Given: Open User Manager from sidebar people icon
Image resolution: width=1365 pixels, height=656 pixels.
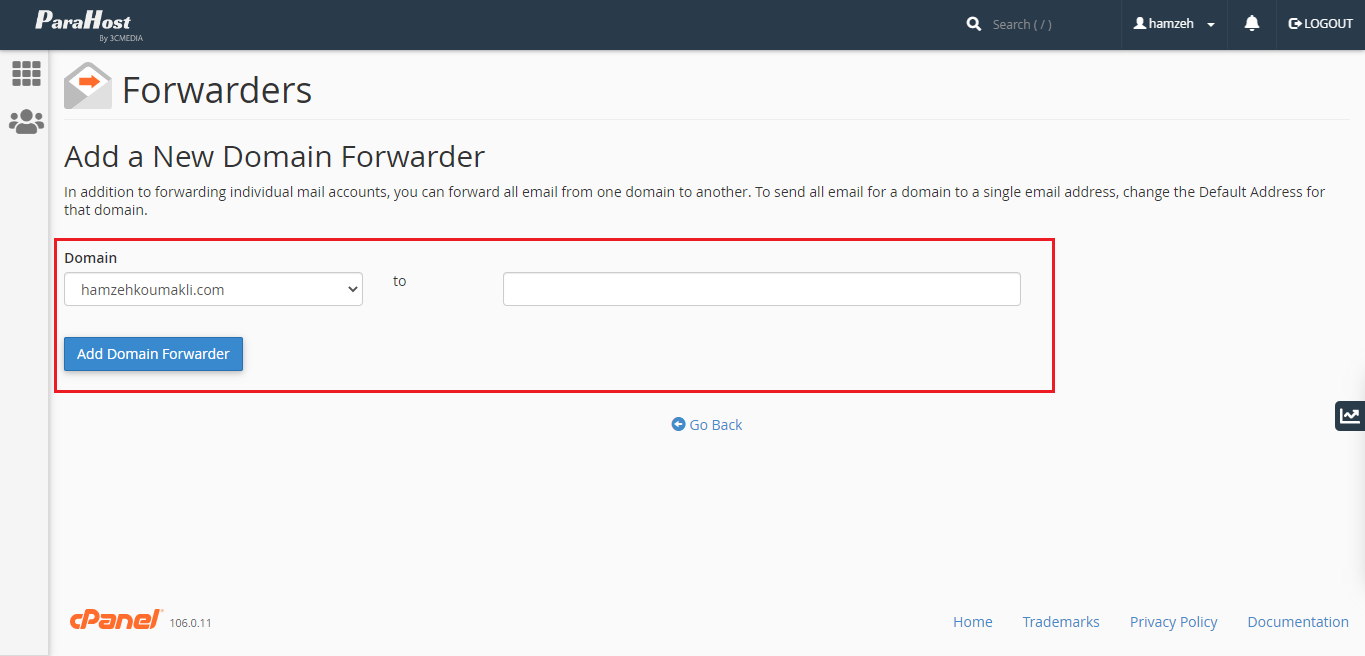Looking at the screenshot, I should pyautogui.click(x=26, y=122).
